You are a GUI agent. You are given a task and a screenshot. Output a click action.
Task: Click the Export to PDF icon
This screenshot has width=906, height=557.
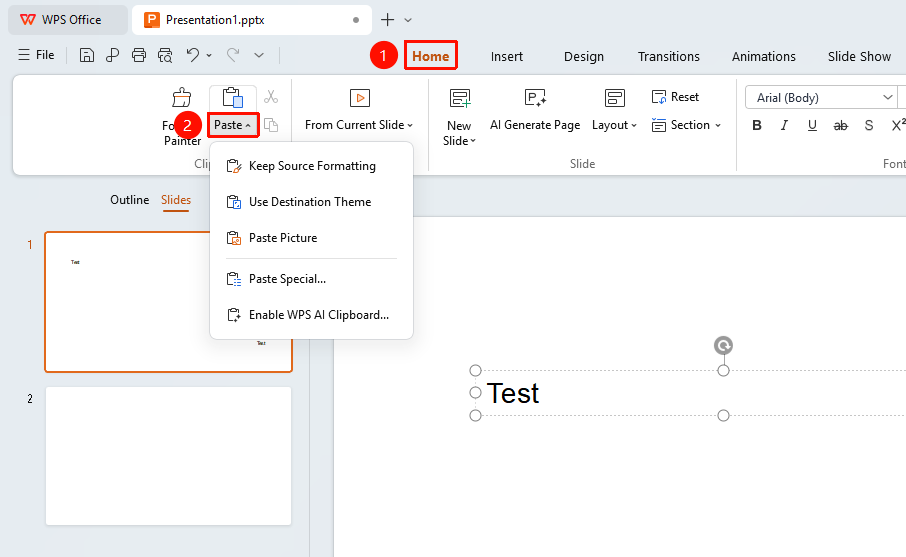(x=113, y=55)
